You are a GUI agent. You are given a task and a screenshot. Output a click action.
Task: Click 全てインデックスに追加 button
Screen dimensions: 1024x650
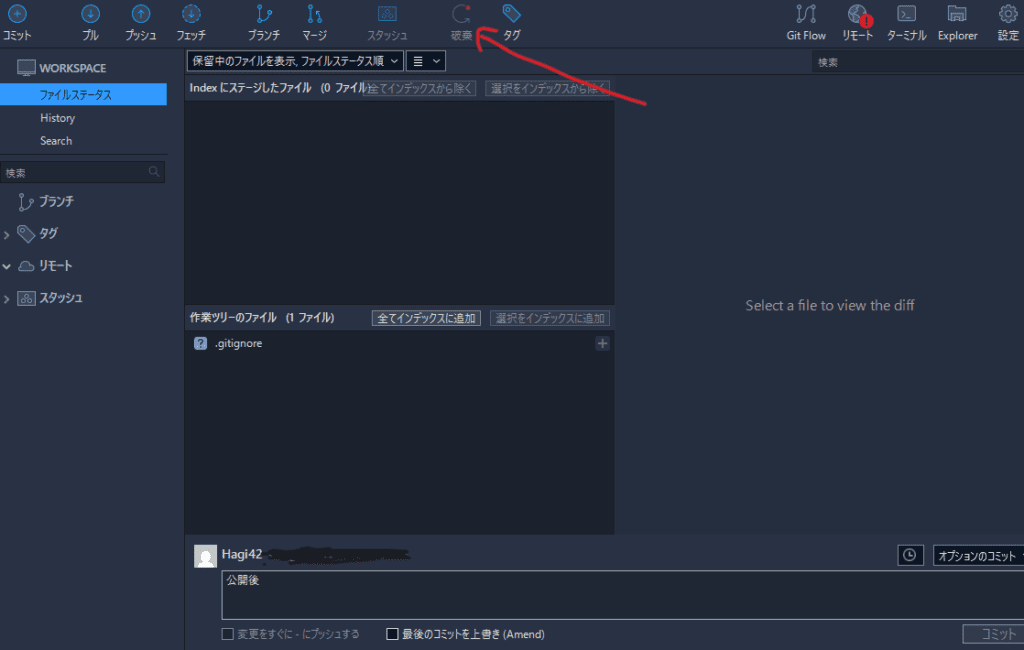(x=427, y=318)
